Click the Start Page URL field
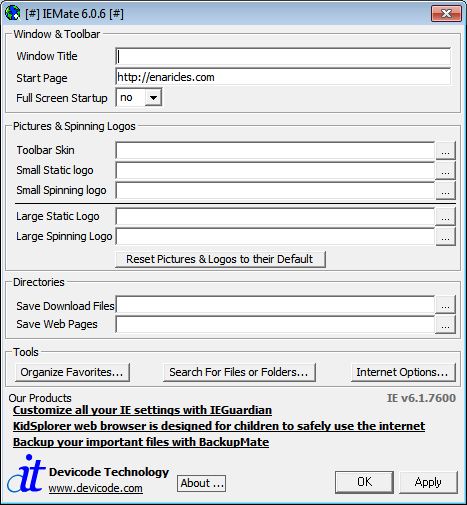The height and width of the screenshot is (505, 467). pos(283,77)
